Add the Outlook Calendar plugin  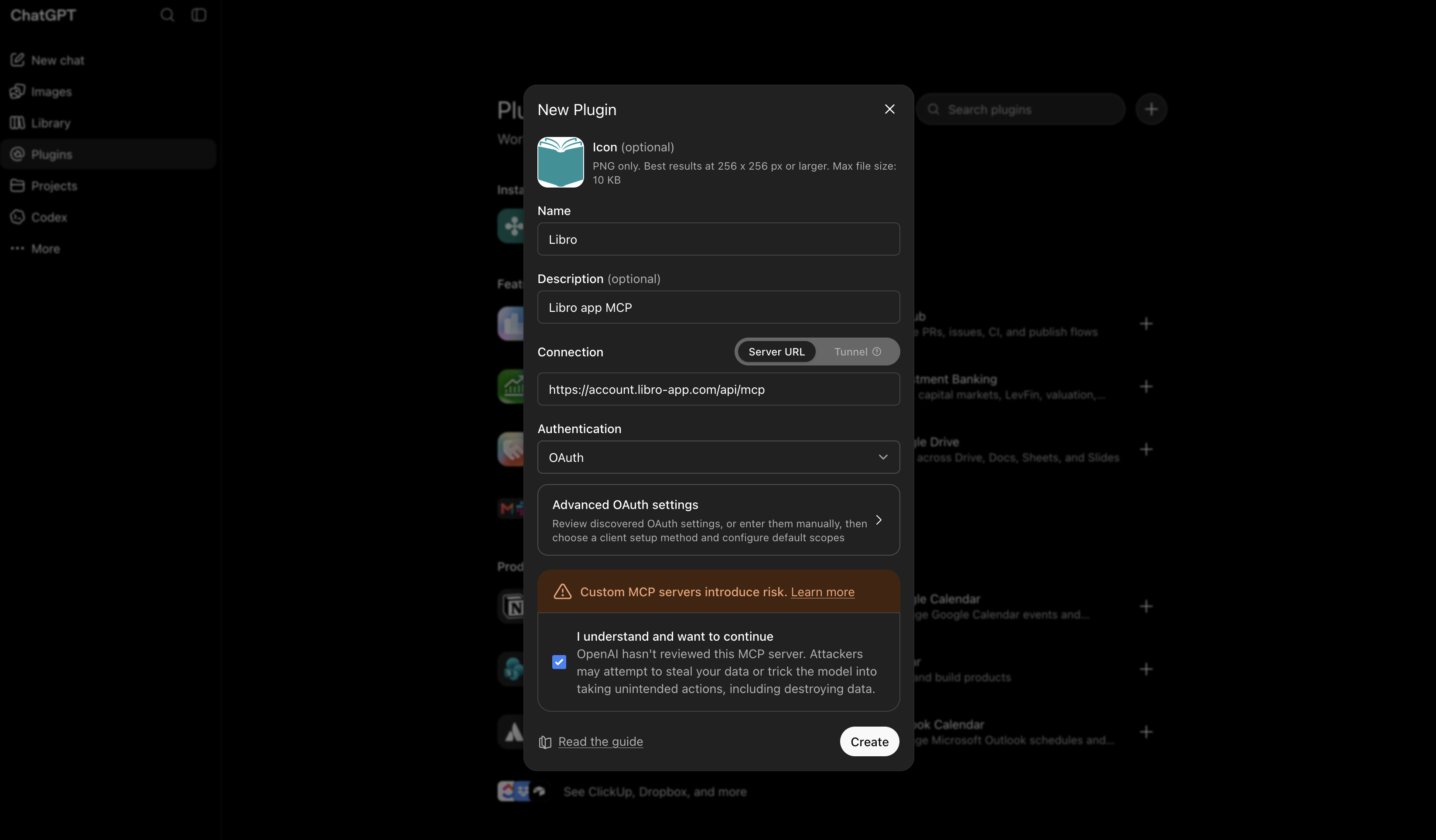[x=1146, y=732]
